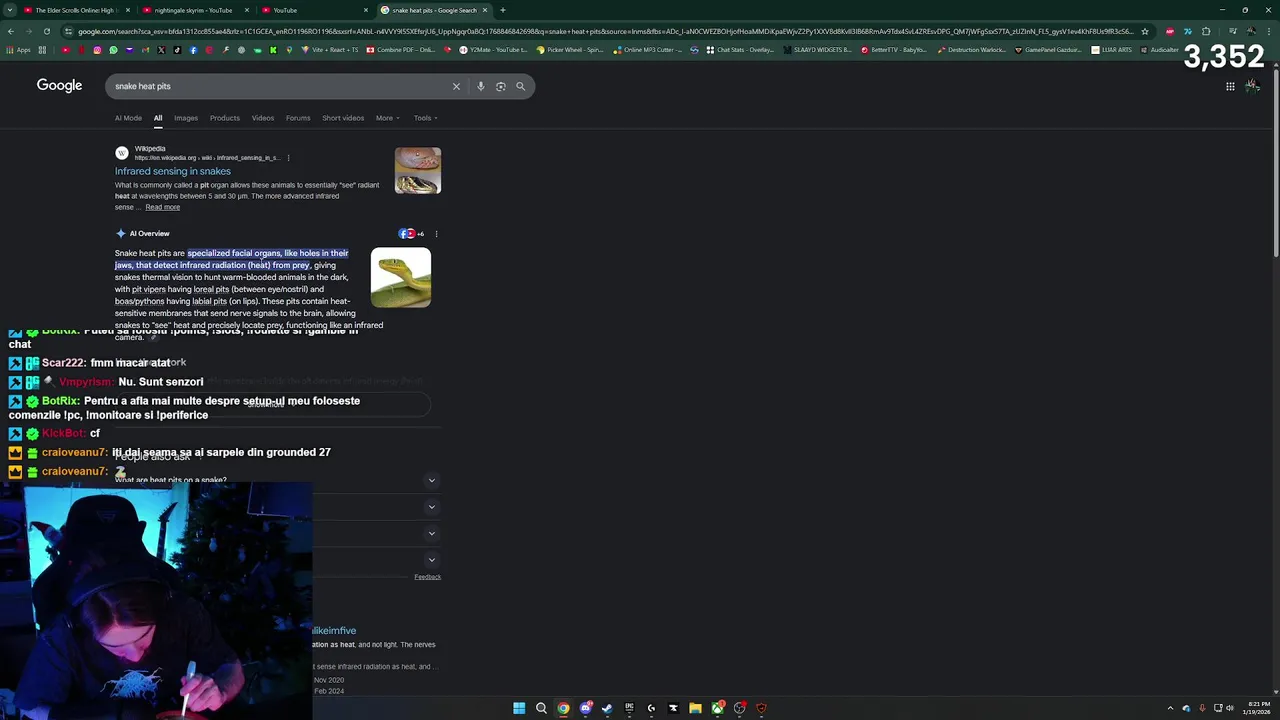Open 'Online MP3 Cutter' bookmark

click(649, 50)
